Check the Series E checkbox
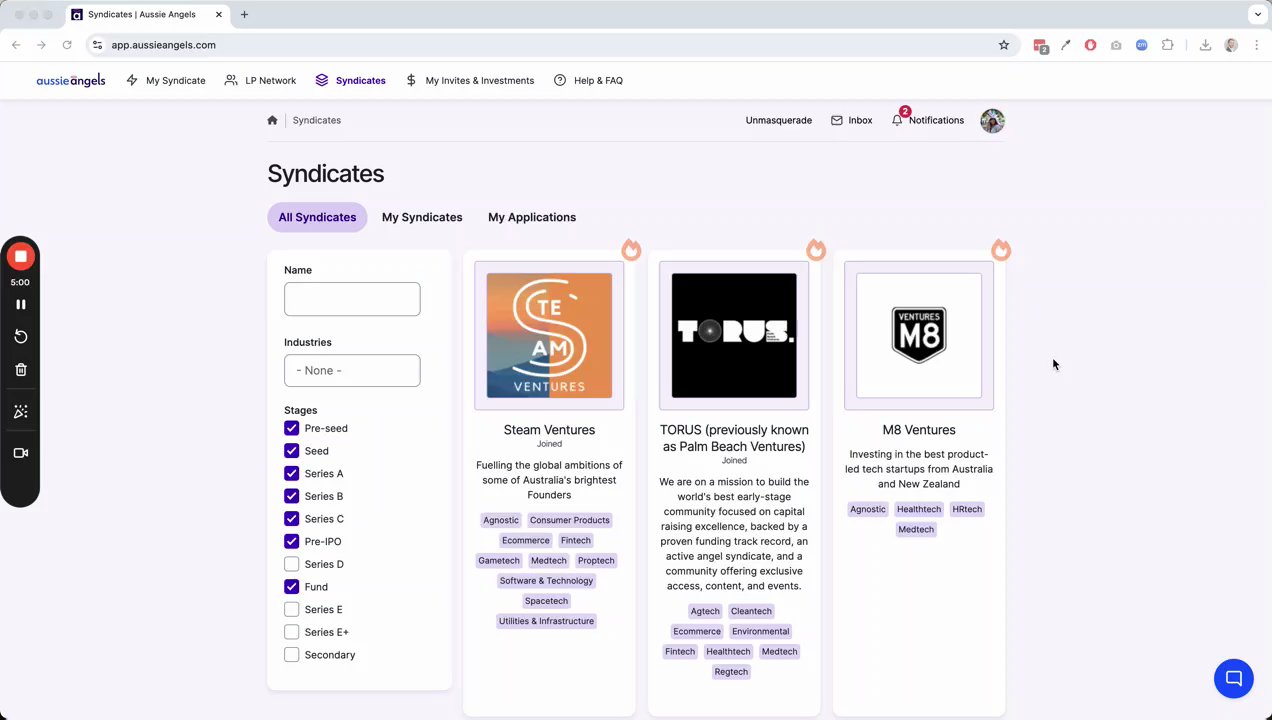 point(291,610)
